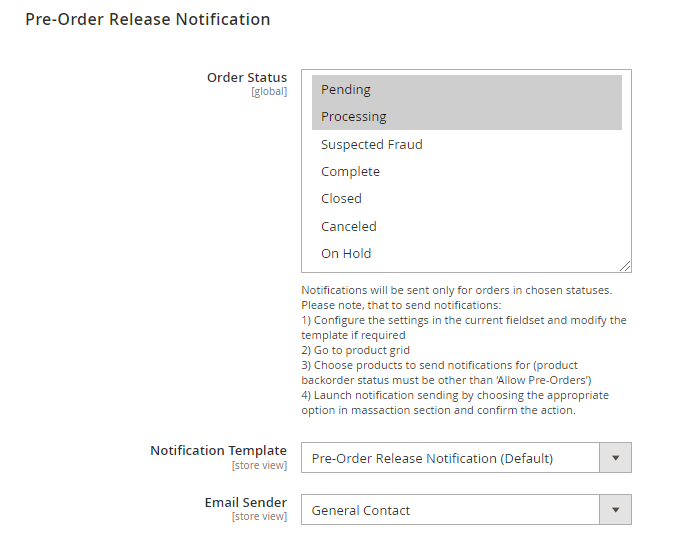
Task: Click the Order Status field label
Action: pos(247,77)
